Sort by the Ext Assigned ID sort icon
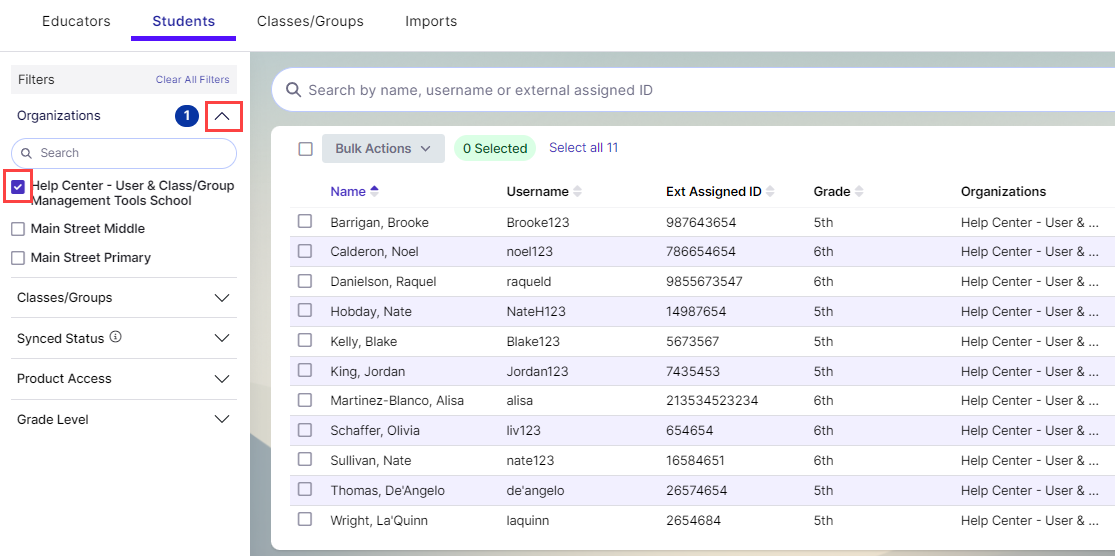The image size is (1115, 556). 770,191
